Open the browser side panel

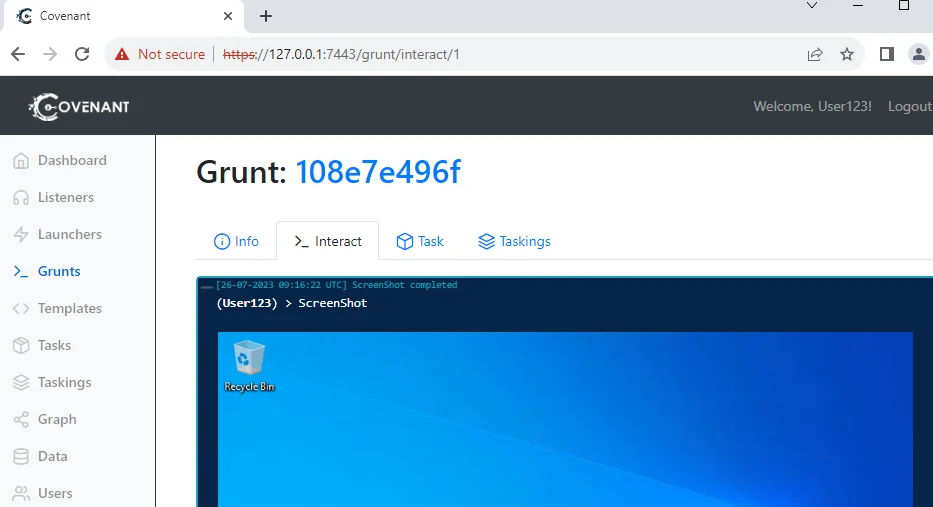point(887,54)
